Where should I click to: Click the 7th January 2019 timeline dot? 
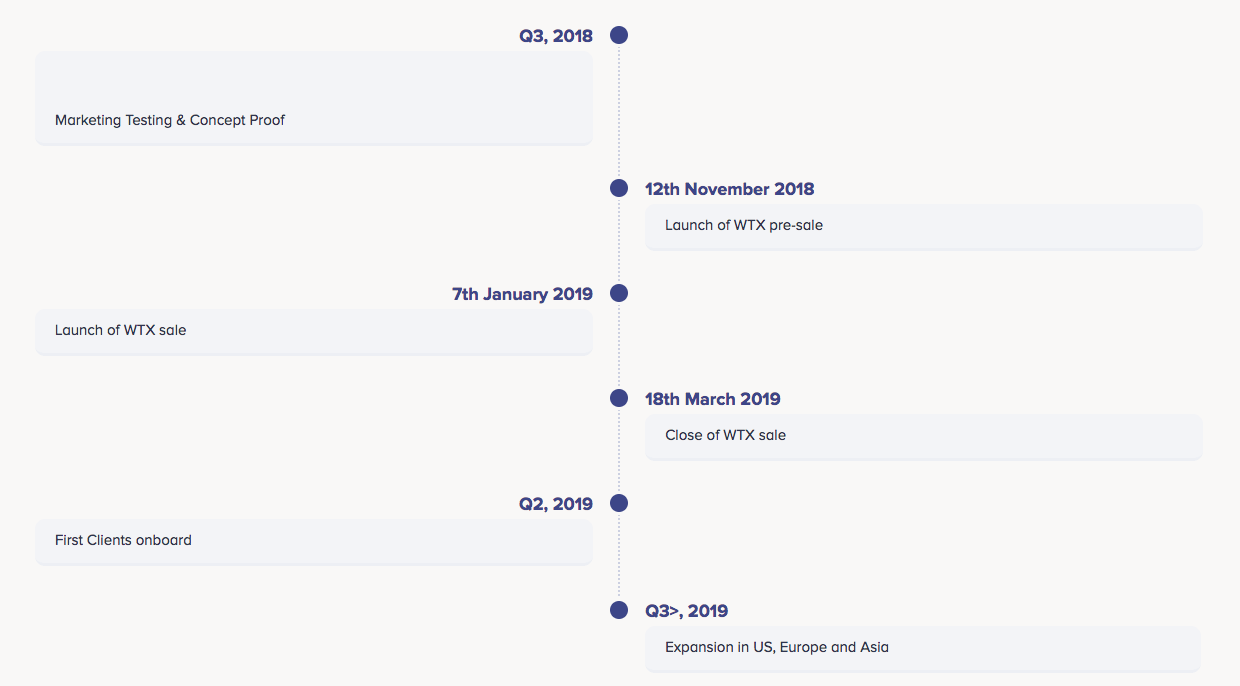619,293
